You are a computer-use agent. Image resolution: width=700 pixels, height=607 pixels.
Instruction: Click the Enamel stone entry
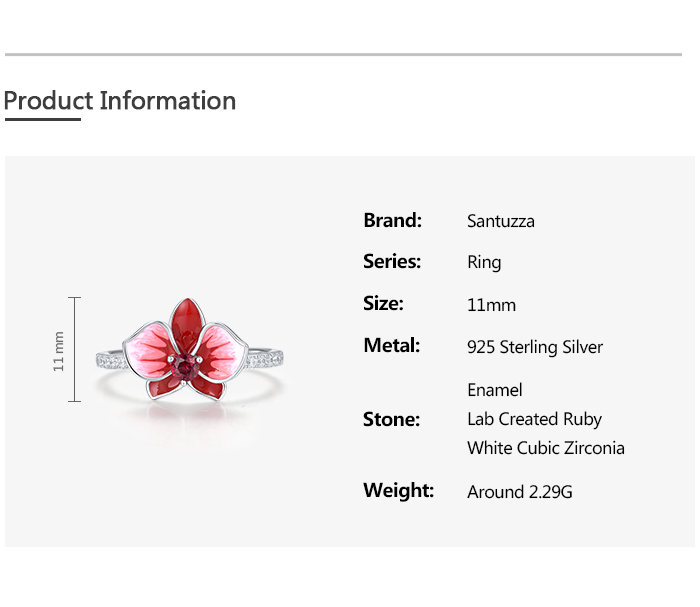pyautogui.click(x=494, y=390)
